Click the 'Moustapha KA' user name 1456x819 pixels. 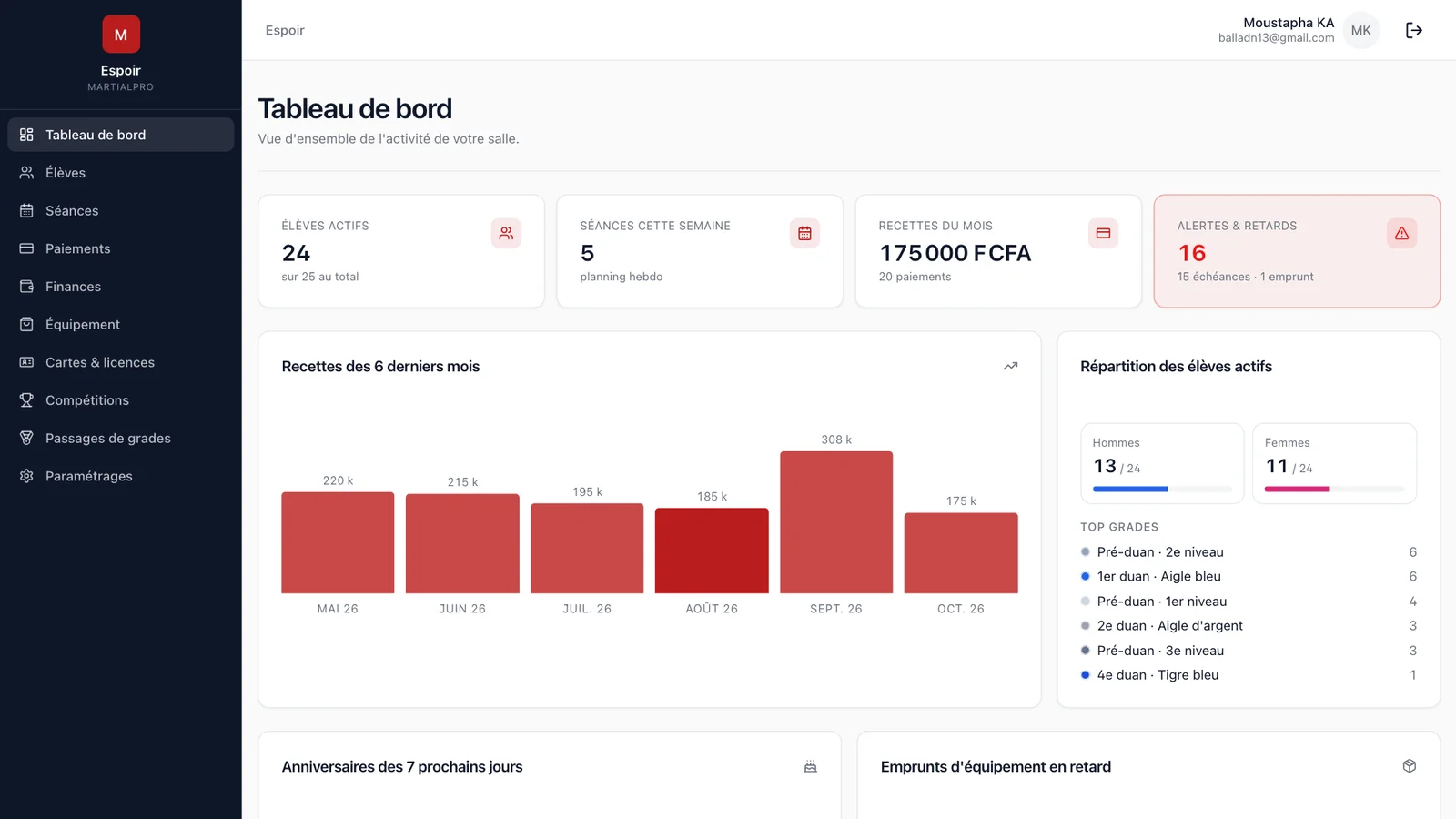tap(1289, 23)
